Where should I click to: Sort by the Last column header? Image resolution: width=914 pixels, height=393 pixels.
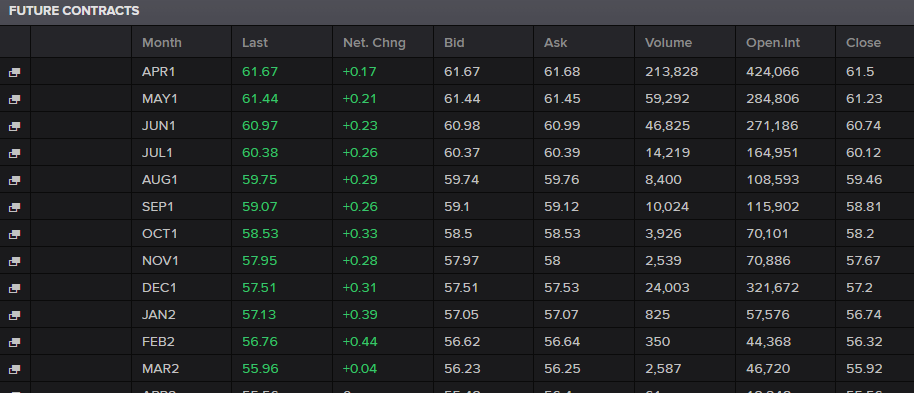click(x=255, y=43)
